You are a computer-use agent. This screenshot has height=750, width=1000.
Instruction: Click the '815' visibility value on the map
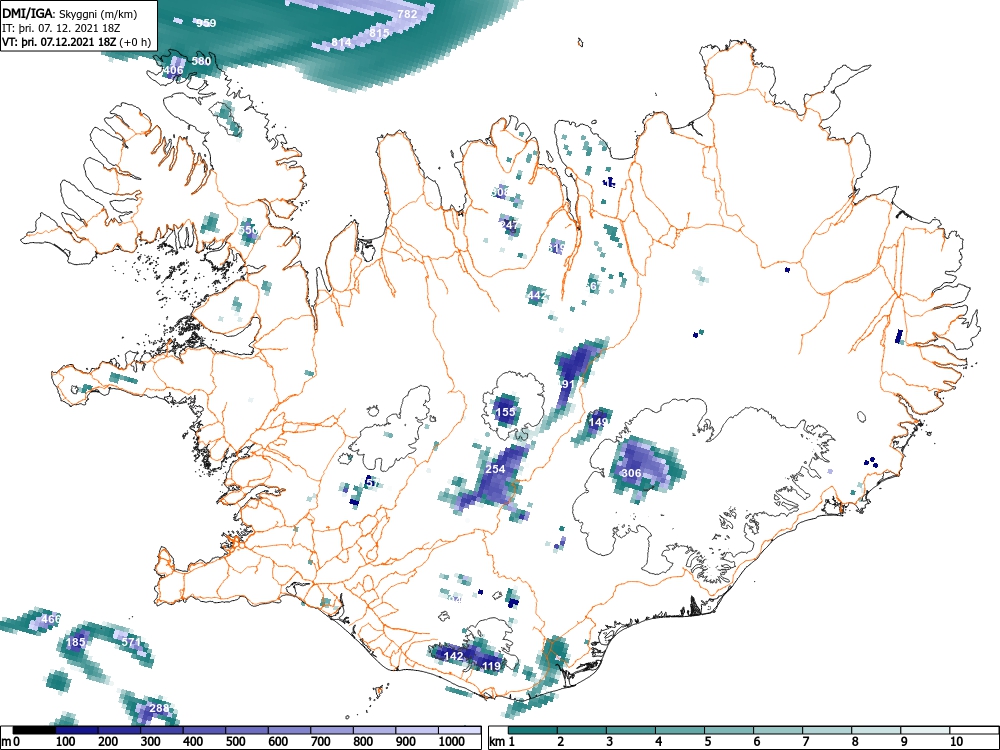[379, 33]
